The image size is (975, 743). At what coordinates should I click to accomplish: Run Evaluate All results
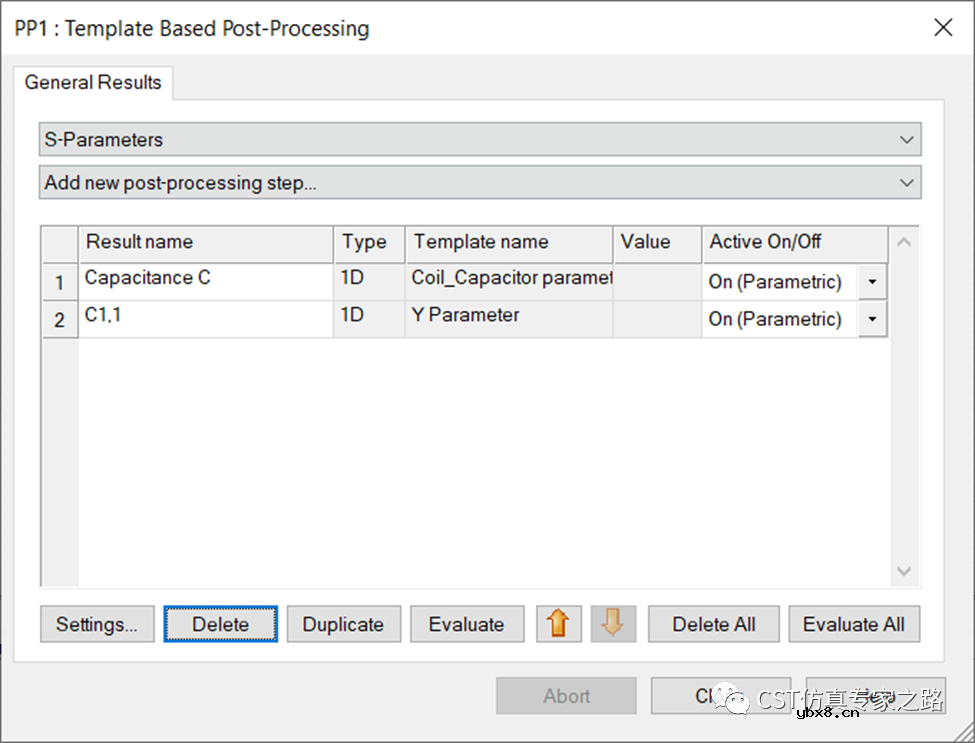(x=853, y=624)
